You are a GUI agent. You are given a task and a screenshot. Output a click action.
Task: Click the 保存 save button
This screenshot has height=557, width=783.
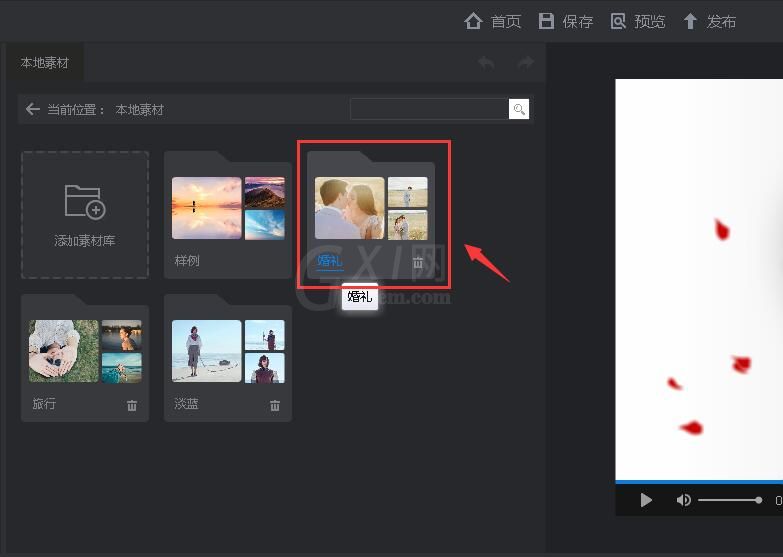566,21
